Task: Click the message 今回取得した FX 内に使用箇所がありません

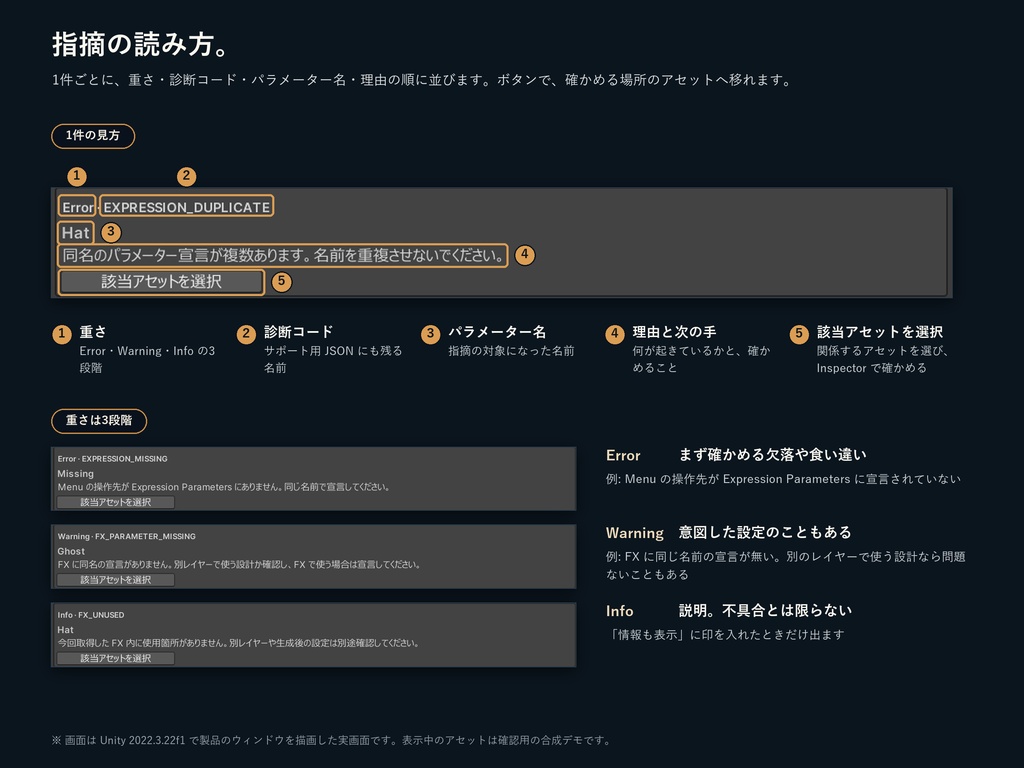Action: point(238,643)
